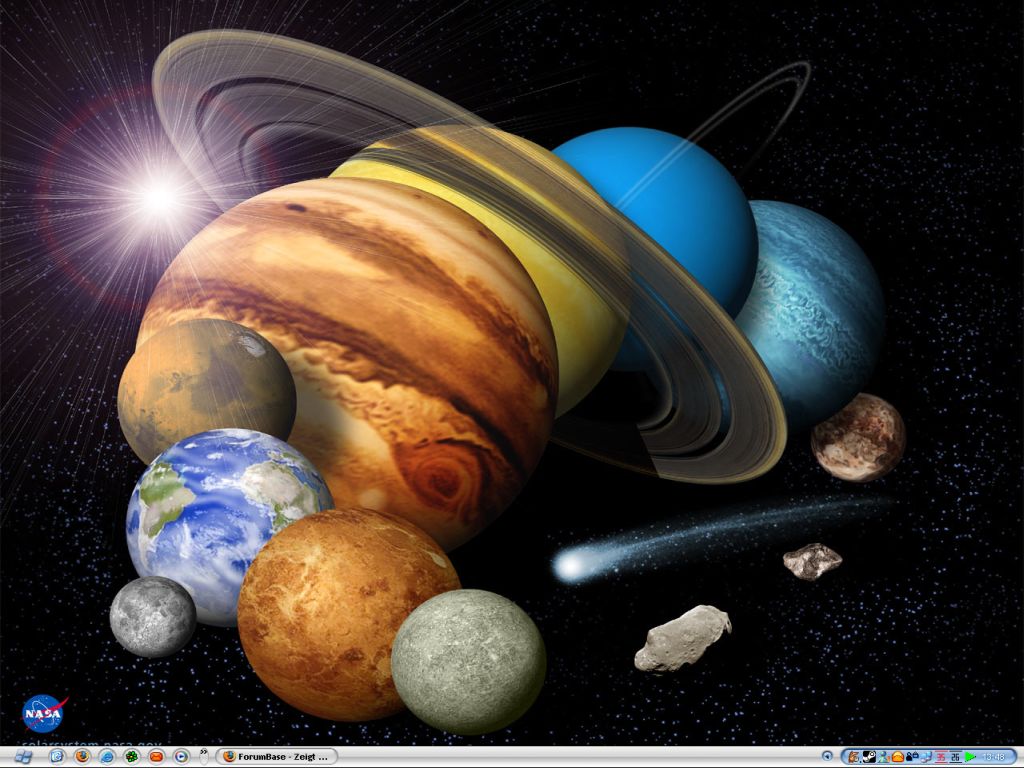
Task: Launch Windows Media Player from quick launch
Action: pos(181,756)
